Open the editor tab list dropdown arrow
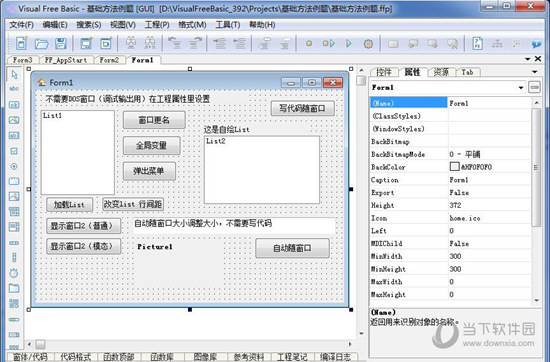The height and width of the screenshot is (362, 550). [x=528, y=59]
